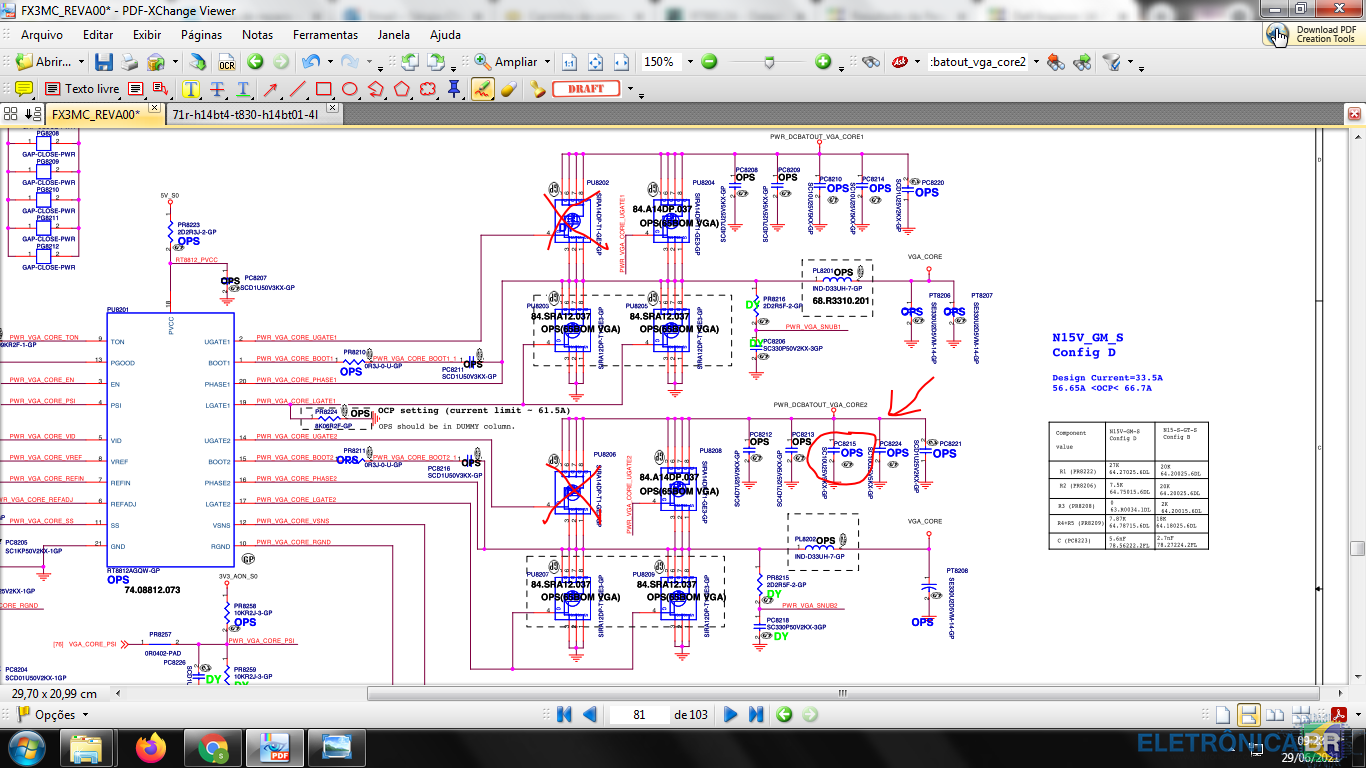Select the Eraser tool
1366x768 pixels.
click(508, 89)
